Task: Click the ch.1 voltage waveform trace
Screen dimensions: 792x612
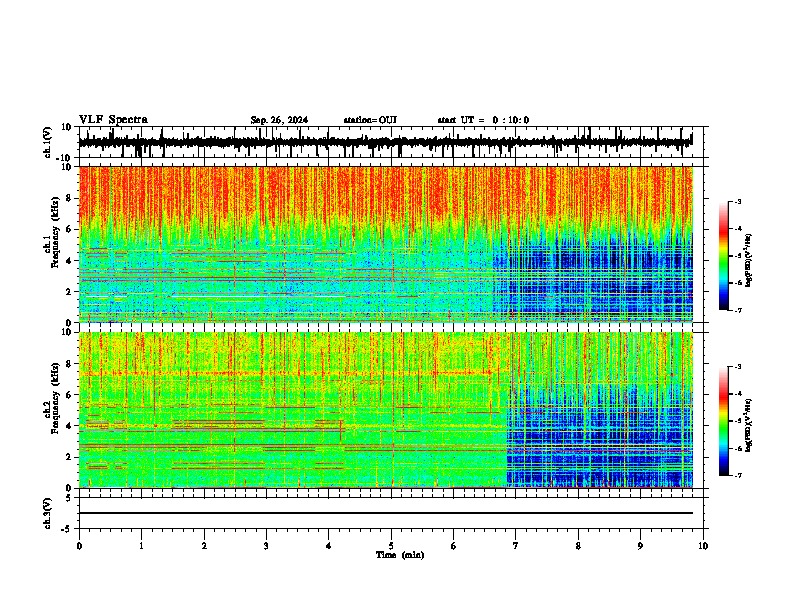Action: click(x=385, y=142)
